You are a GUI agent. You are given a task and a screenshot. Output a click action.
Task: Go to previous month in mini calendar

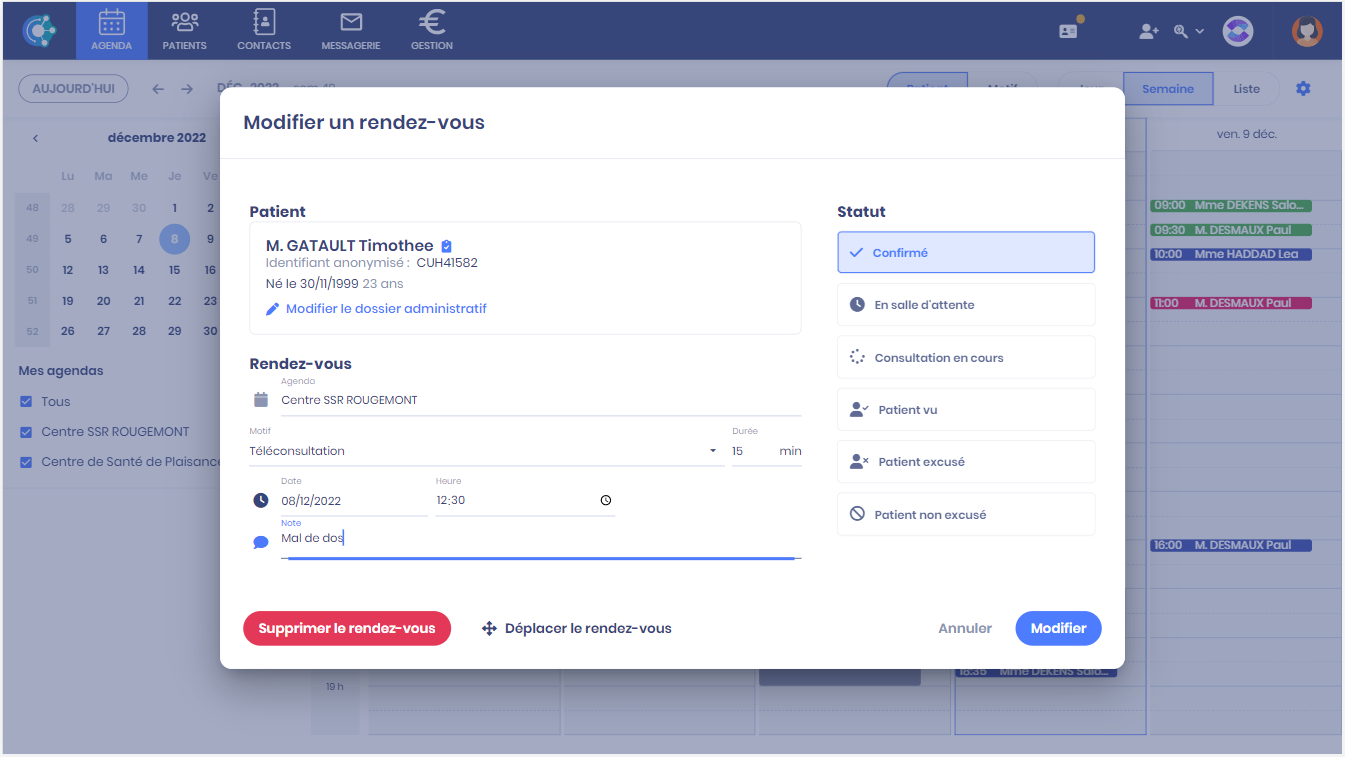tap(35, 138)
